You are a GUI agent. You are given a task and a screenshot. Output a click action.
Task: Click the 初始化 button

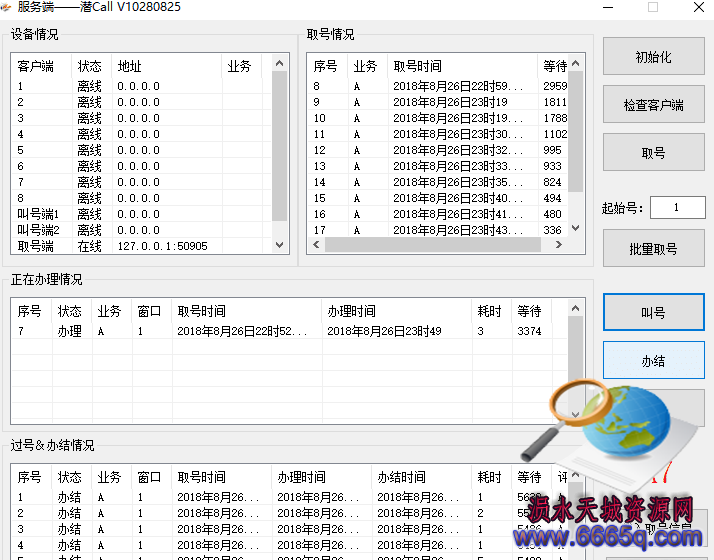[653, 56]
